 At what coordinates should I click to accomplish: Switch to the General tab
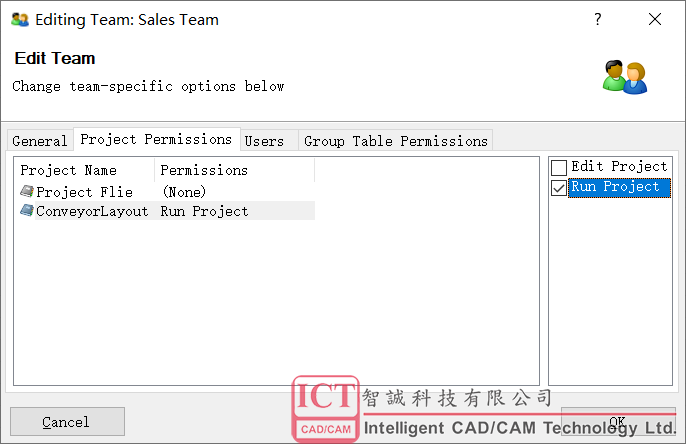coord(40,141)
